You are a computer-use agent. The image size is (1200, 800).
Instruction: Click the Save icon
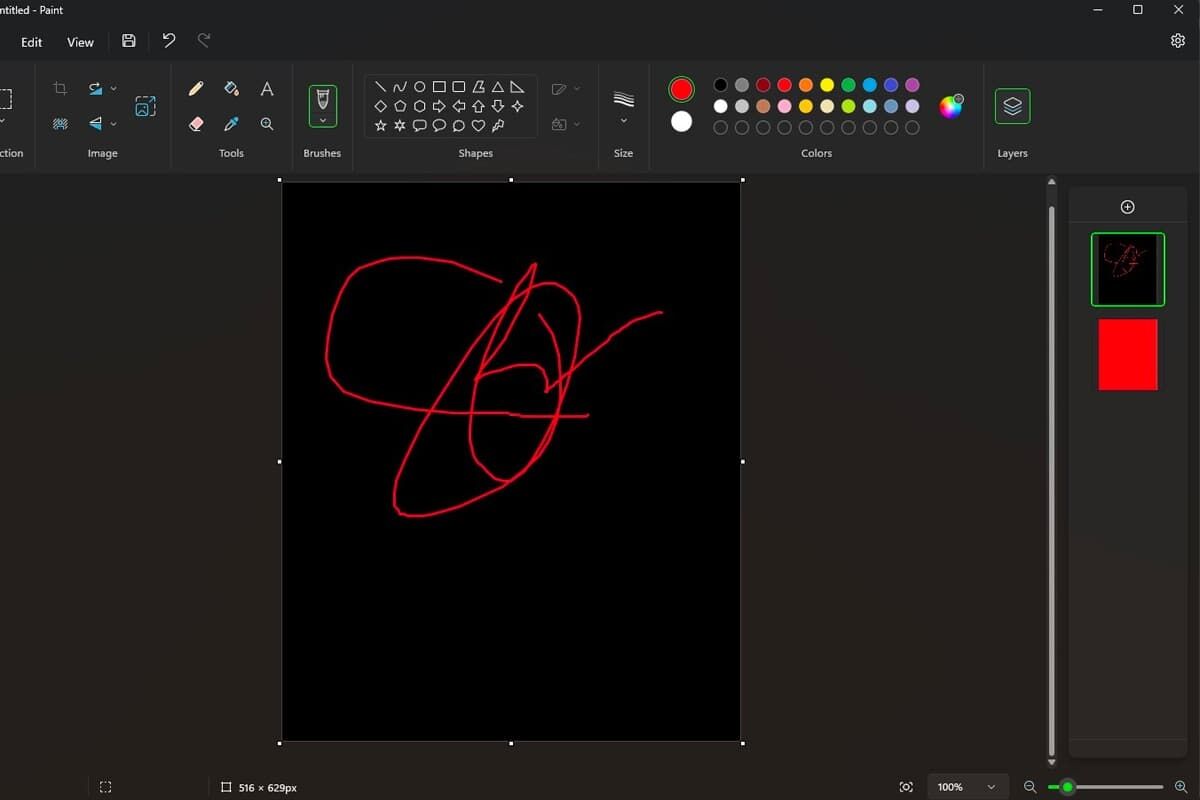click(x=128, y=41)
